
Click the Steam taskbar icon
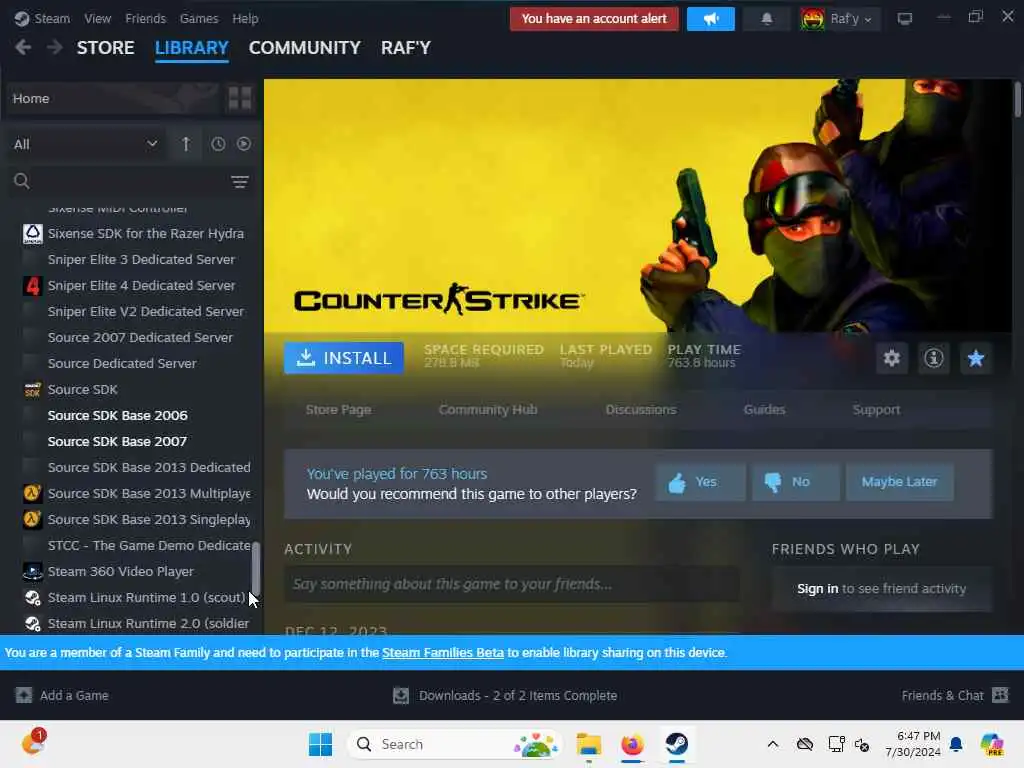click(x=677, y=744)
